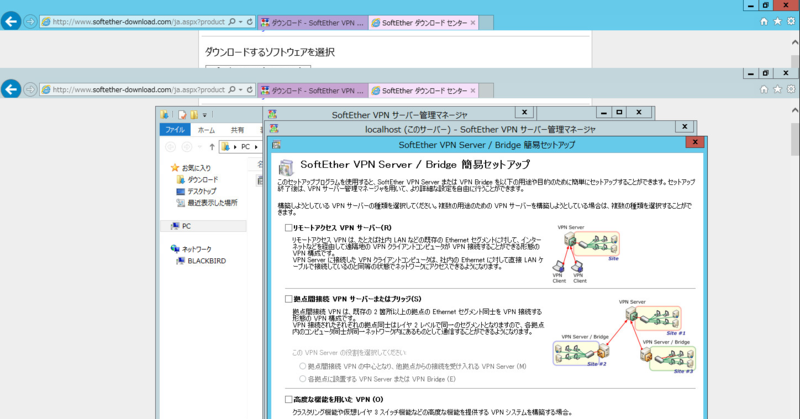This screenshot has width=800, height=419.
Task: Open Explorer quick access customize dropdown
Action: pos(205,115)
